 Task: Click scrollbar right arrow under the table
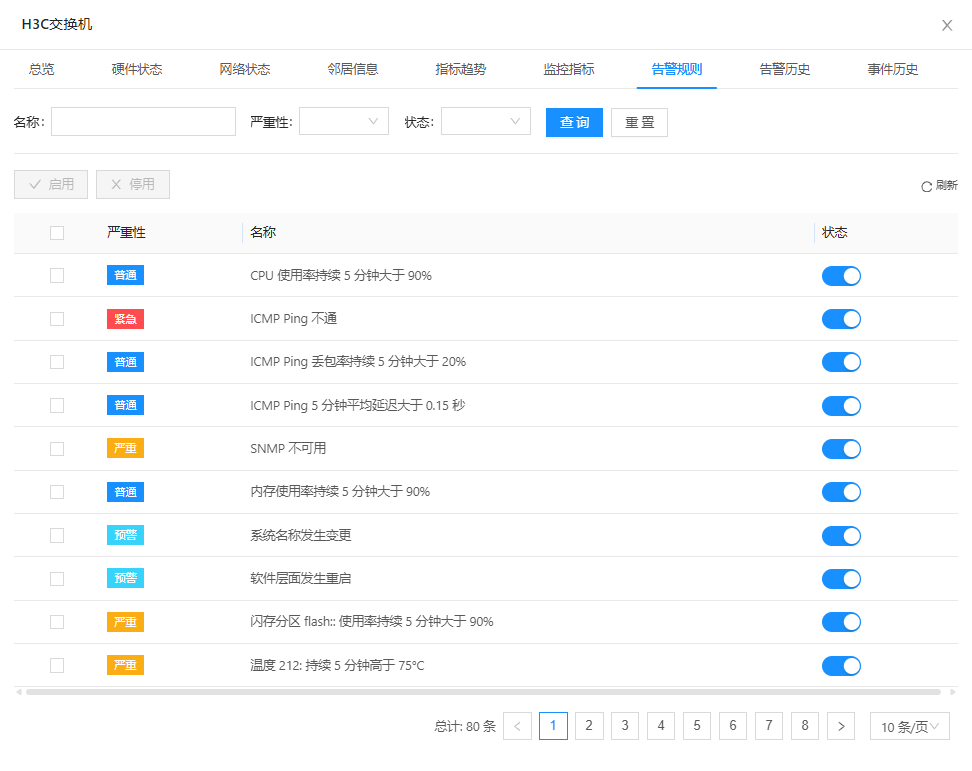952,691
